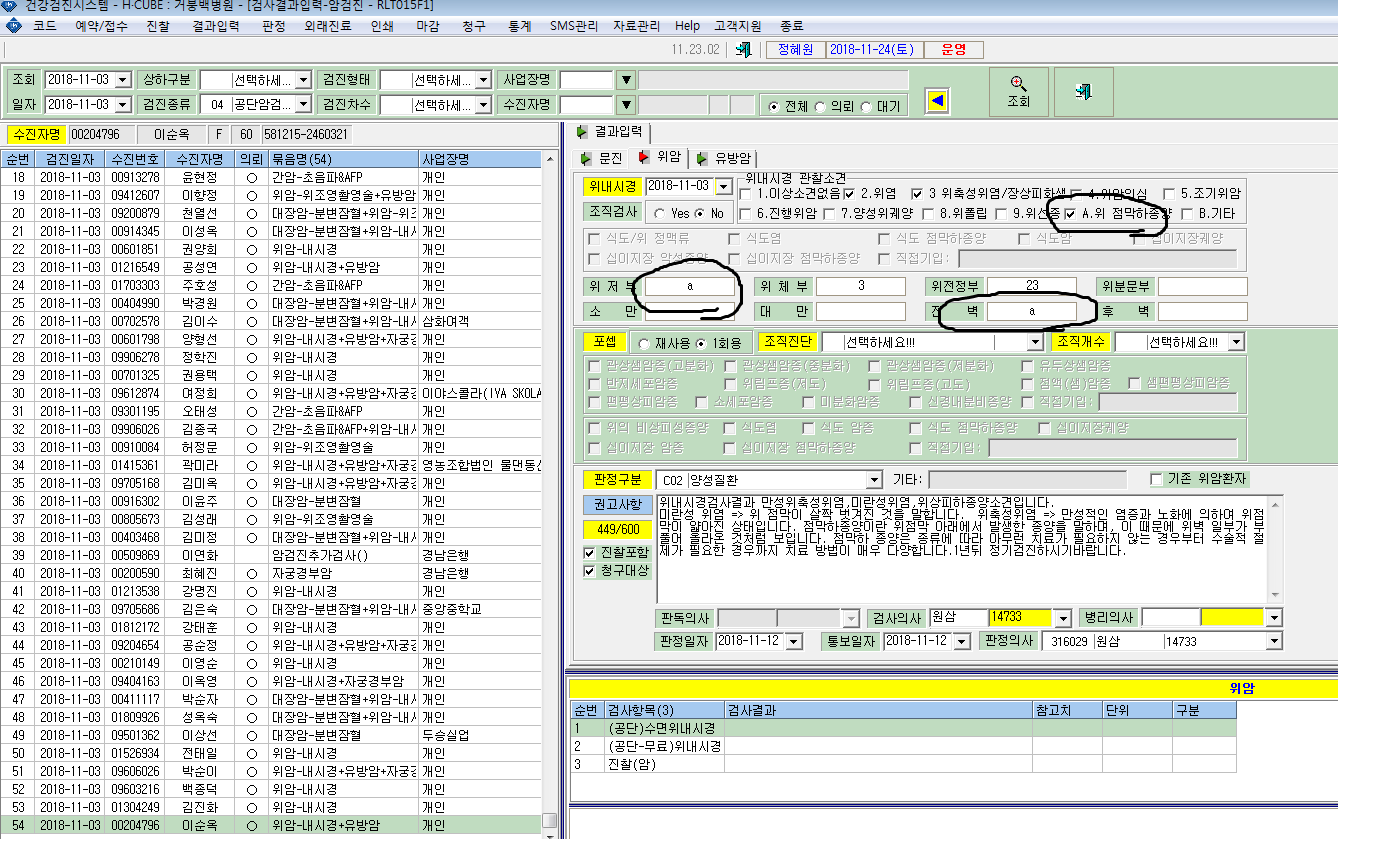Open the 조직진단 dropdown

tap(1034, 342)
